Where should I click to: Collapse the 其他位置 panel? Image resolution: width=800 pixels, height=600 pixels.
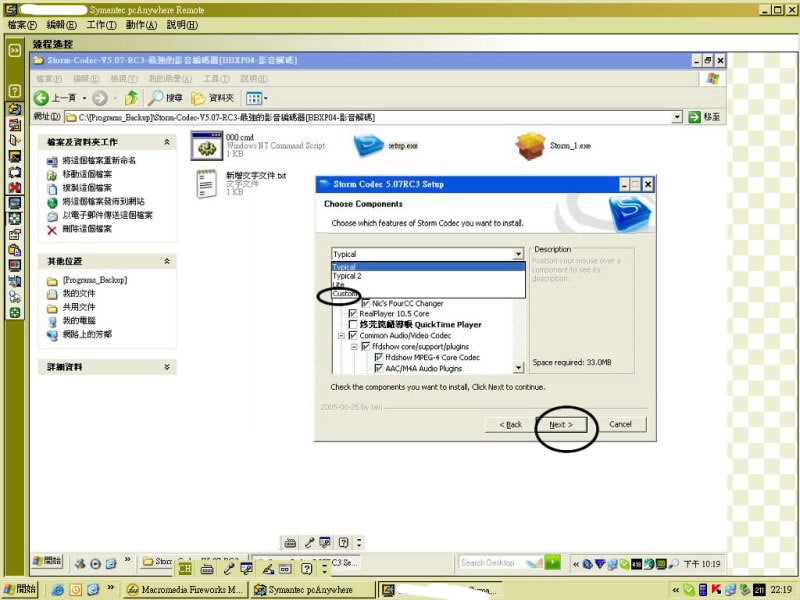167,261
